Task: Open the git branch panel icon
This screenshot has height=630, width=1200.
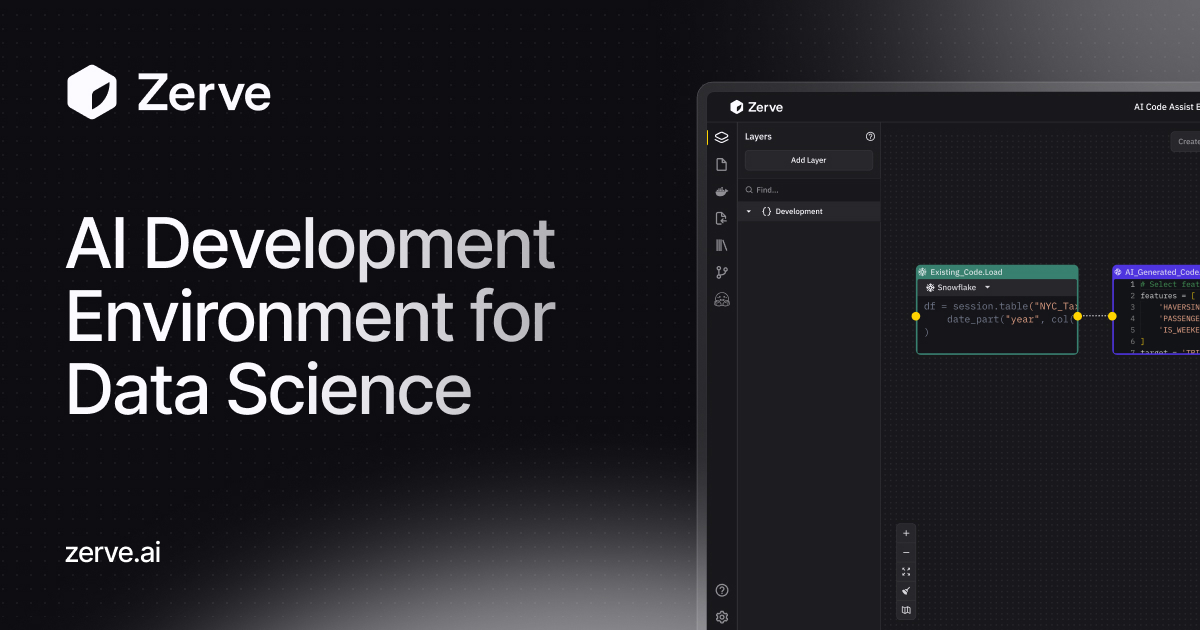Action: (721, 271)
